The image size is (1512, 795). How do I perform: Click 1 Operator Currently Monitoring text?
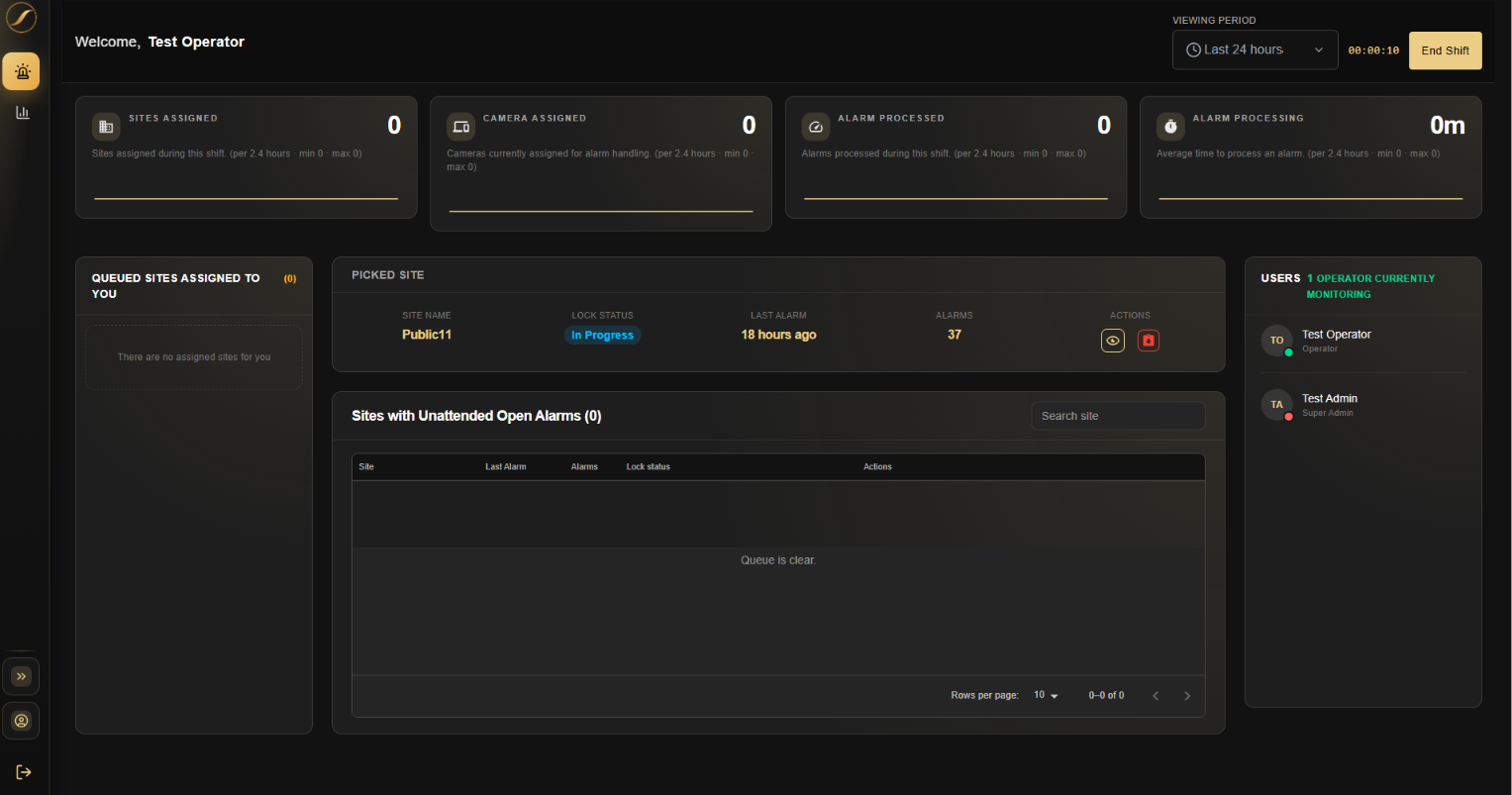[x=1370, y=286]
